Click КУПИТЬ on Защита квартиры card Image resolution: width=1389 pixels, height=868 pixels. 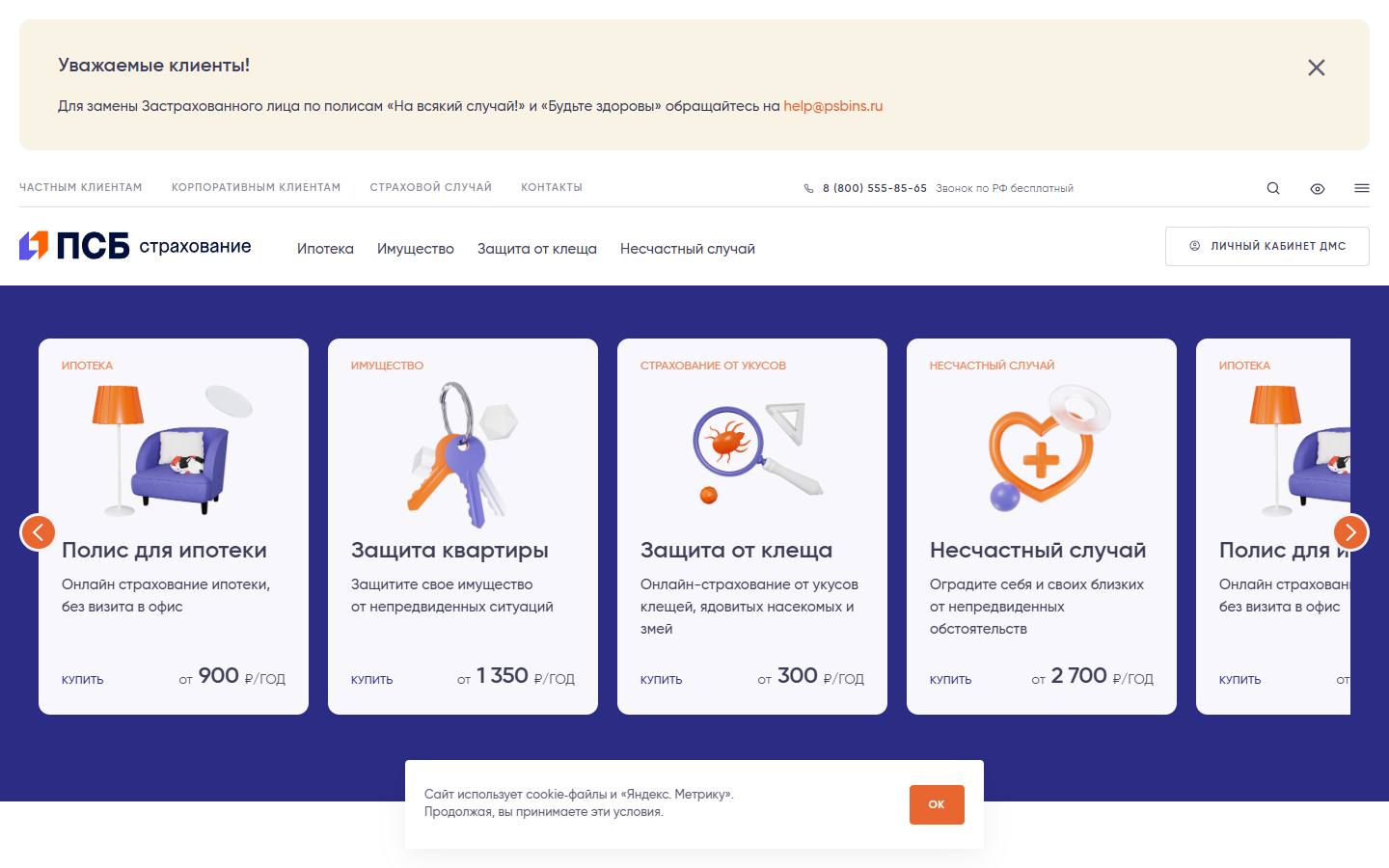[372, 680]
